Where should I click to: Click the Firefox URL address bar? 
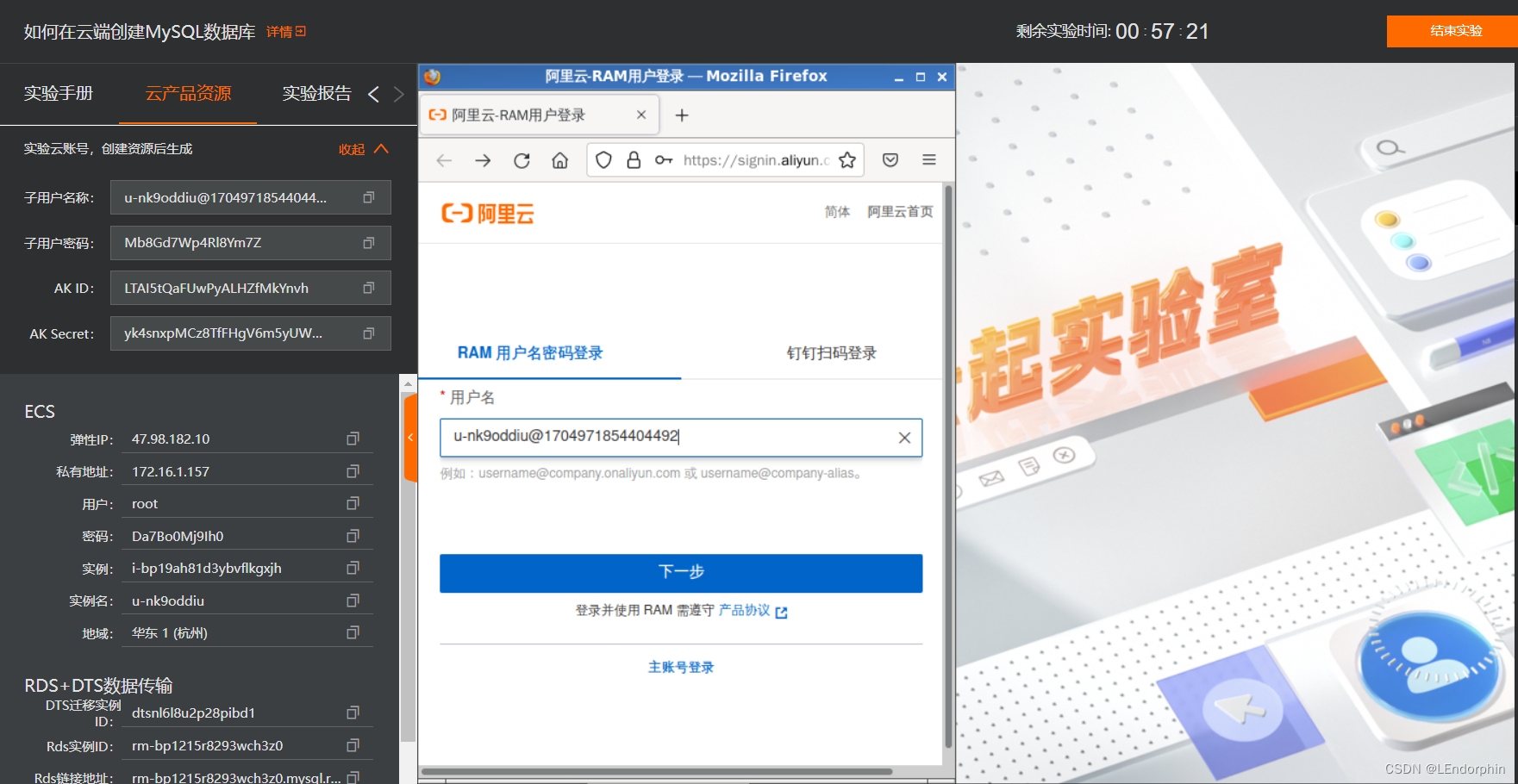click(756, 160)
